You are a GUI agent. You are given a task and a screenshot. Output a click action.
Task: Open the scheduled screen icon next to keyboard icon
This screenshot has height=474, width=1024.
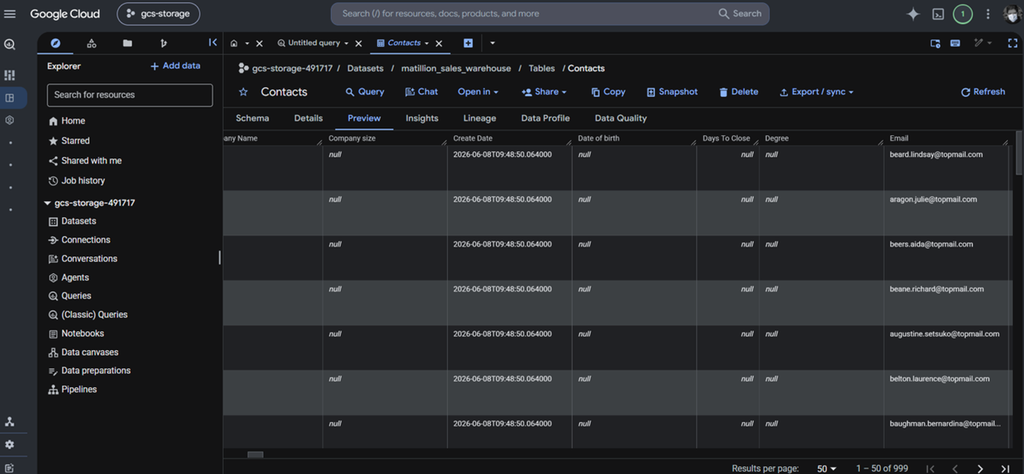935,43
